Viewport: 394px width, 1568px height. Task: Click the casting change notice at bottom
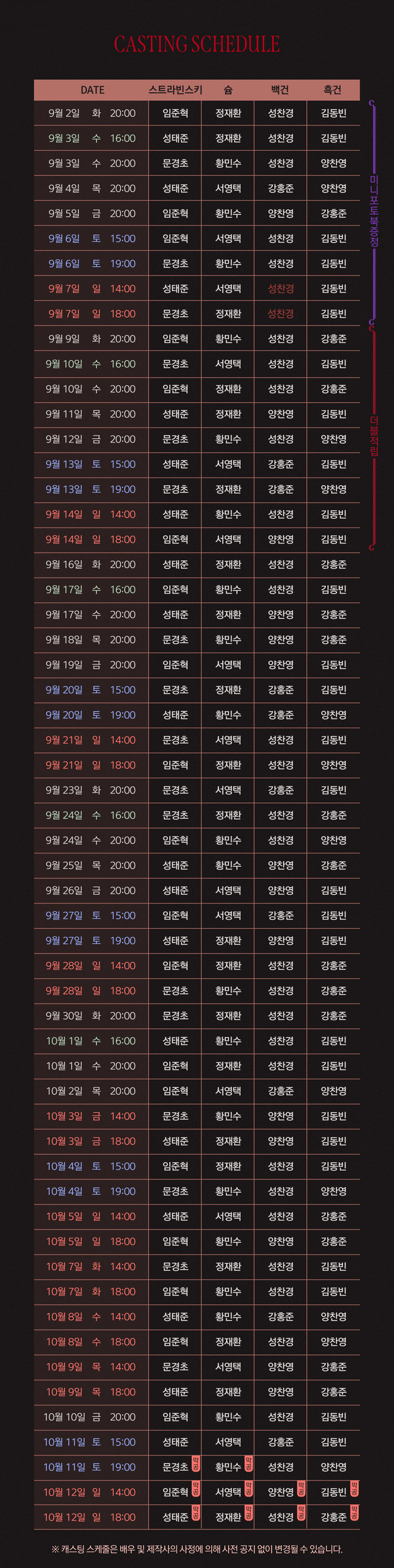click(196, 1549)
